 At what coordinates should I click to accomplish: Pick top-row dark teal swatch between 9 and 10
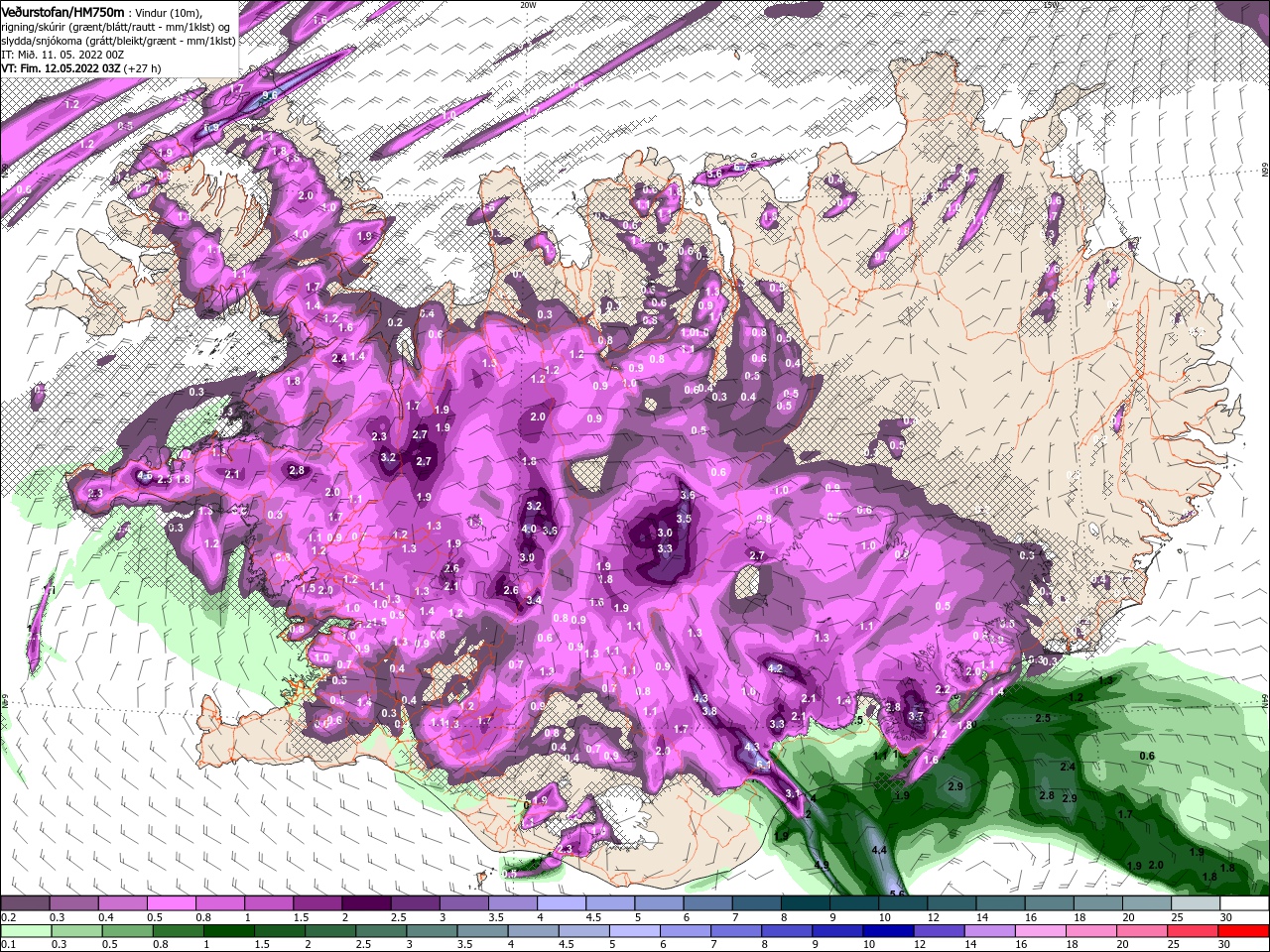pyautogui.click(x=854, y=901)
